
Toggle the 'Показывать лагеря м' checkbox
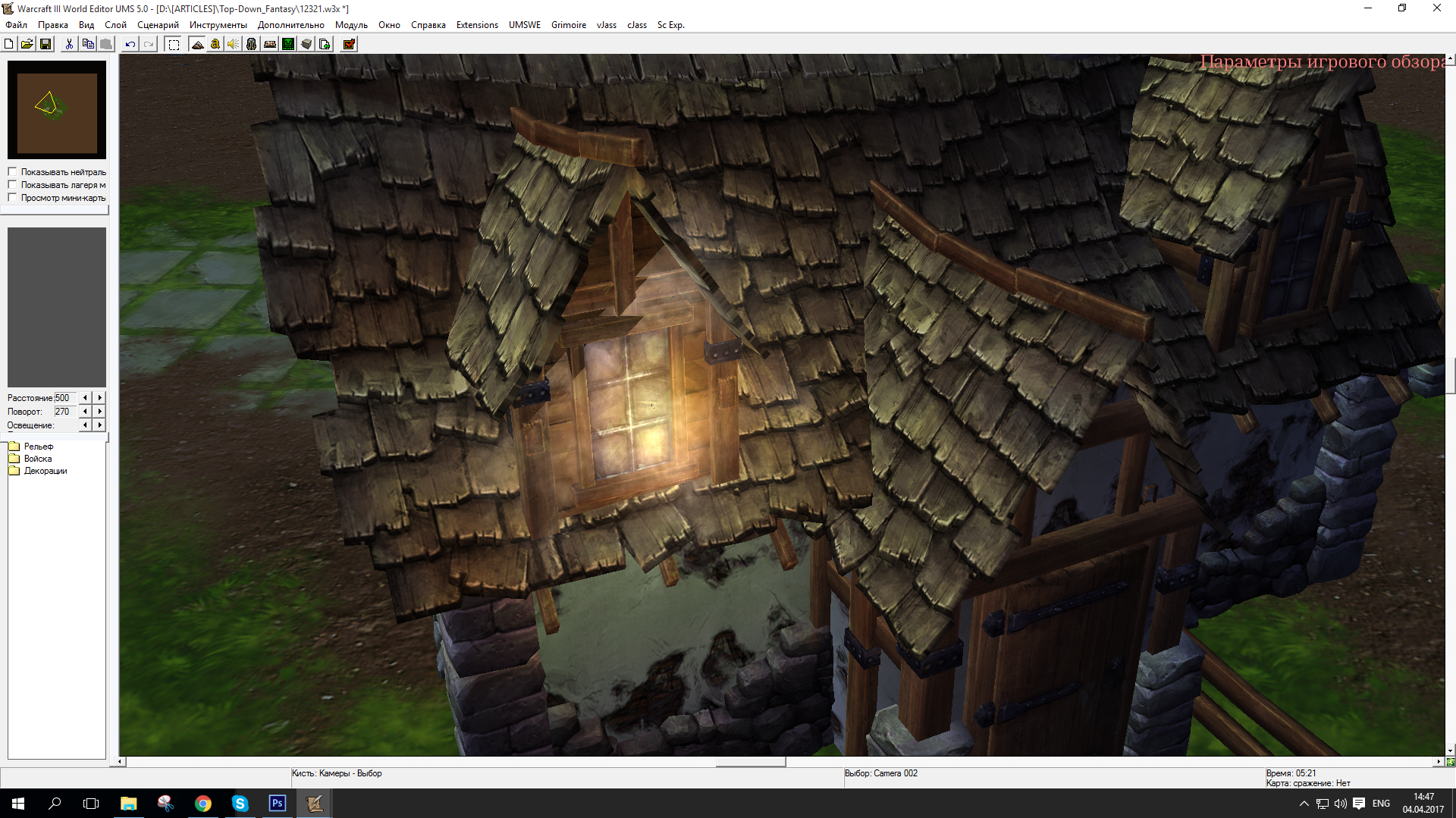click(x=12, y=185)
